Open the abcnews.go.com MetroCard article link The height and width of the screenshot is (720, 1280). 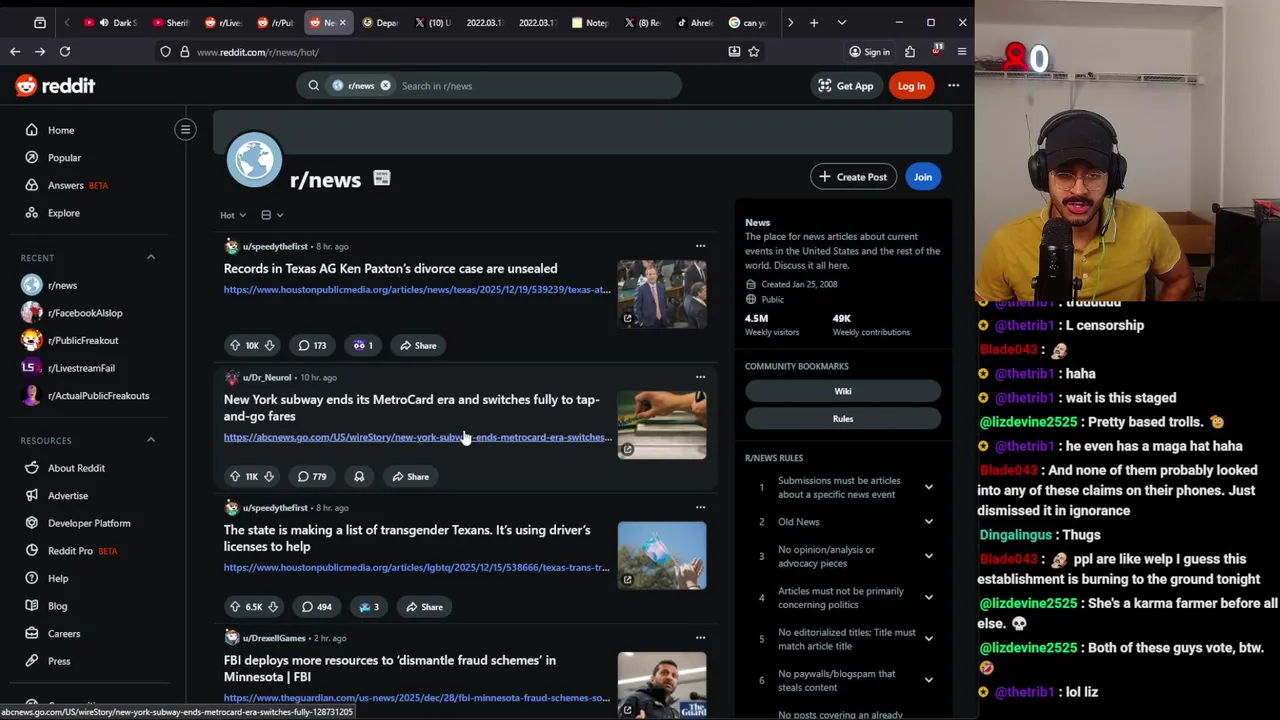[x=418, y=437]
